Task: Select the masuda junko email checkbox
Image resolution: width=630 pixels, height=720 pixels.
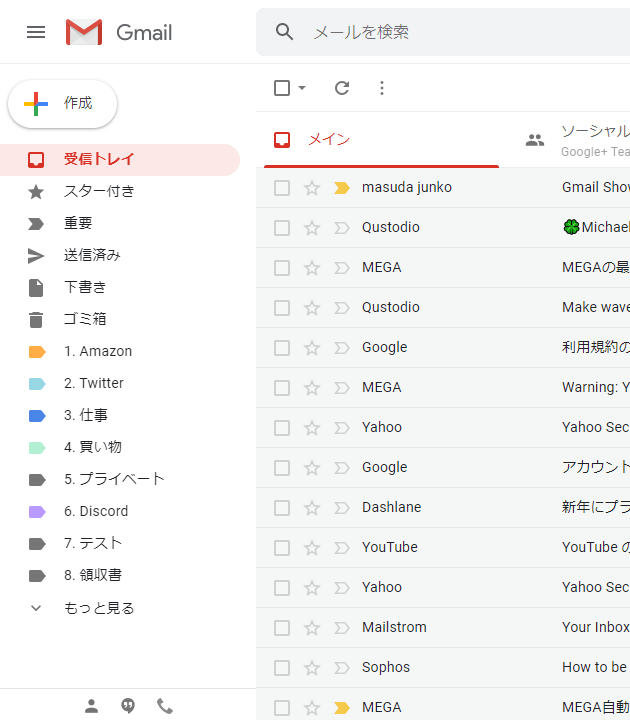Action: click(282, 188)
